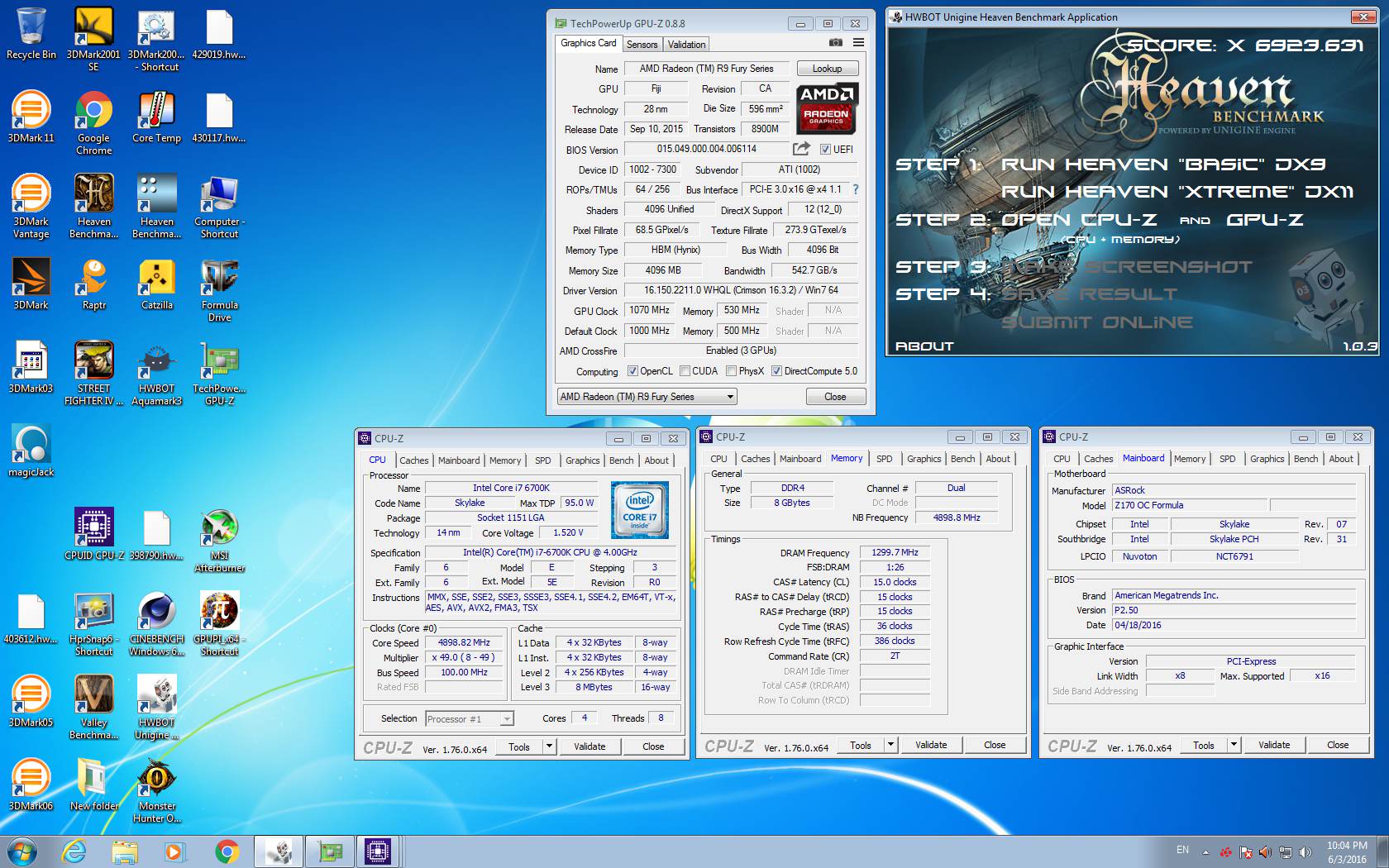Open STREET FIGHTER IV desktop icon
Viewport: 1389px width, 868px height.
click(93, 374)
